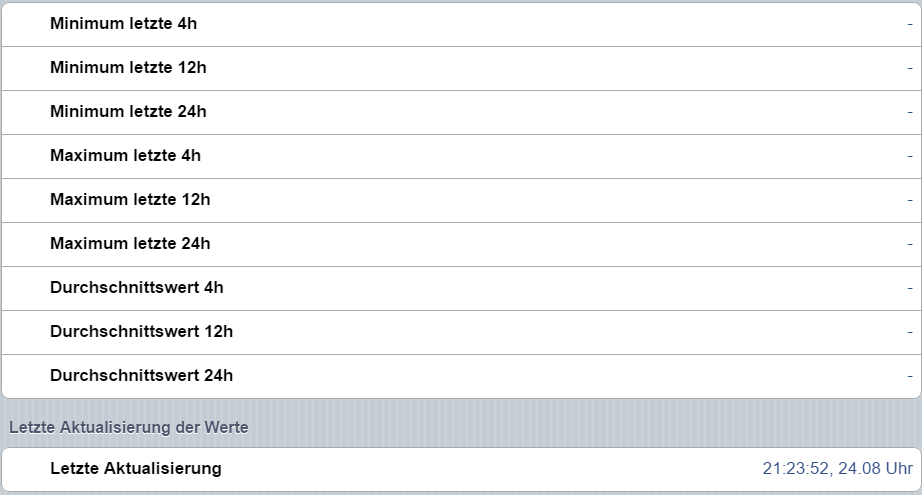This screenshot has height=495, width=922.
Task: Select the 'Maximum letzte 4h' row label
Action: (x=125, y=156)
